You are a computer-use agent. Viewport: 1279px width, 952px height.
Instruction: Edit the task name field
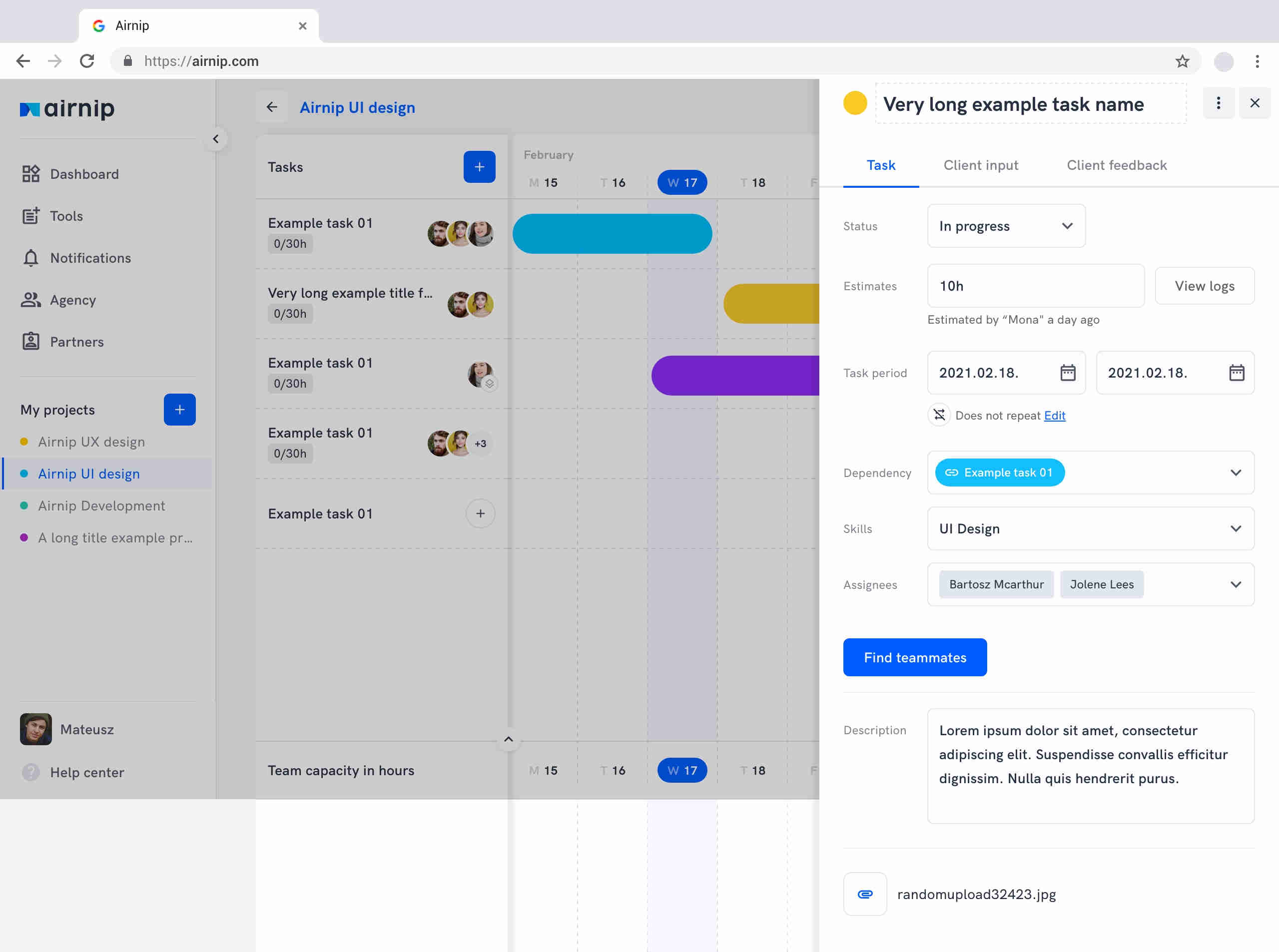pyautogui.click(x=1031, y=104)
